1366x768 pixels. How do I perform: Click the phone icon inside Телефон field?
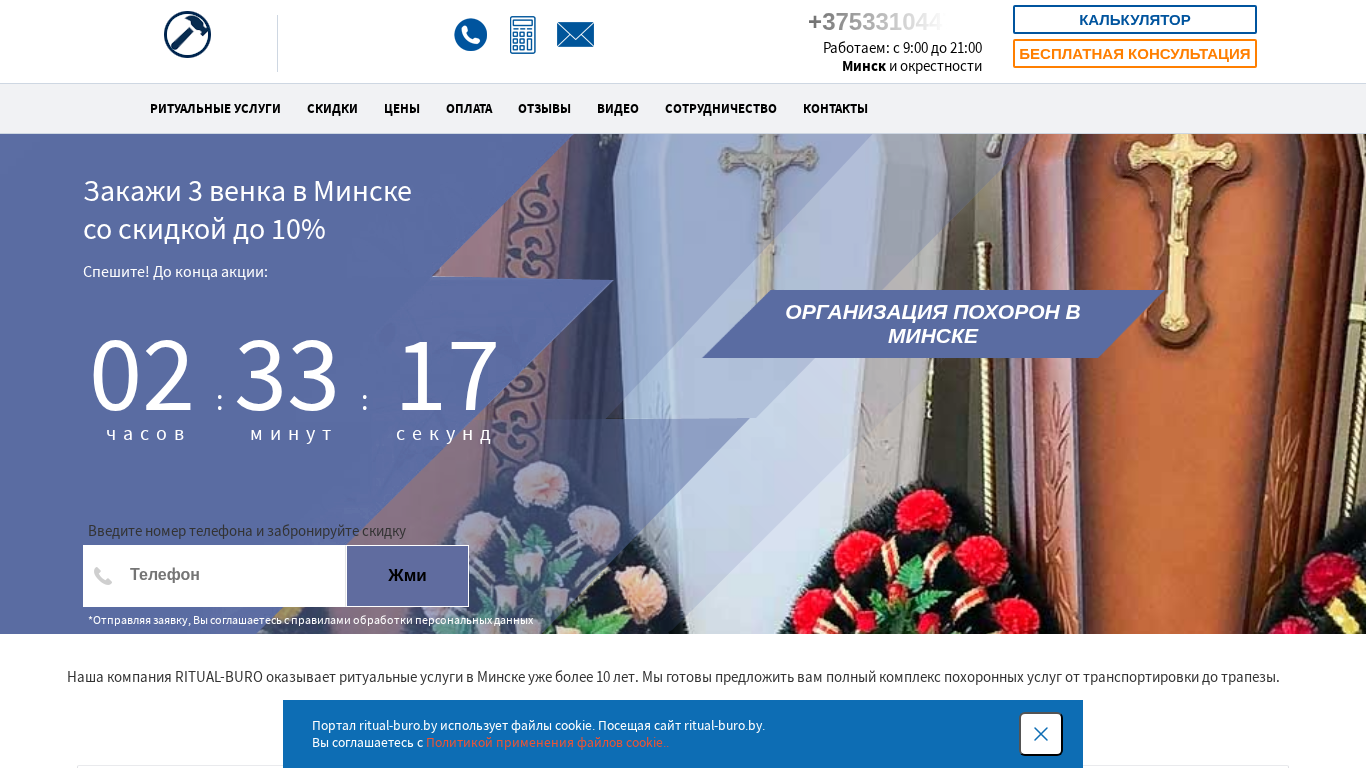tap(103, 576)
